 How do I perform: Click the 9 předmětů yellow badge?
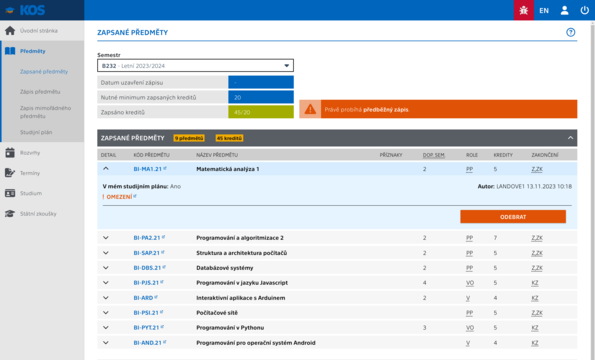click(x=189, y=138)
